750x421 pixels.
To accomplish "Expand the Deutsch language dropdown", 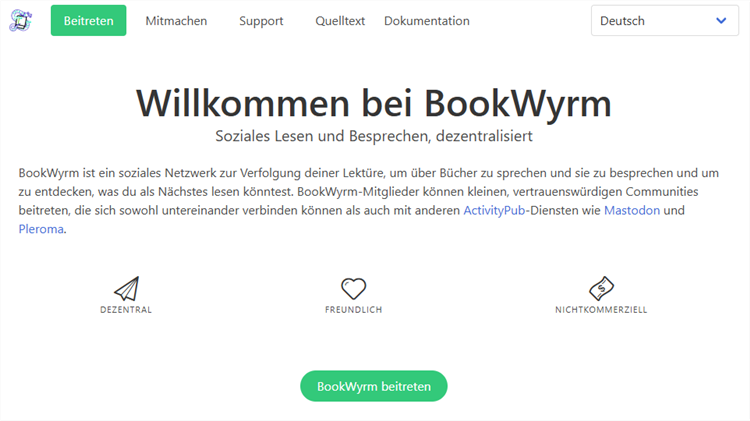I will [665, 21].
